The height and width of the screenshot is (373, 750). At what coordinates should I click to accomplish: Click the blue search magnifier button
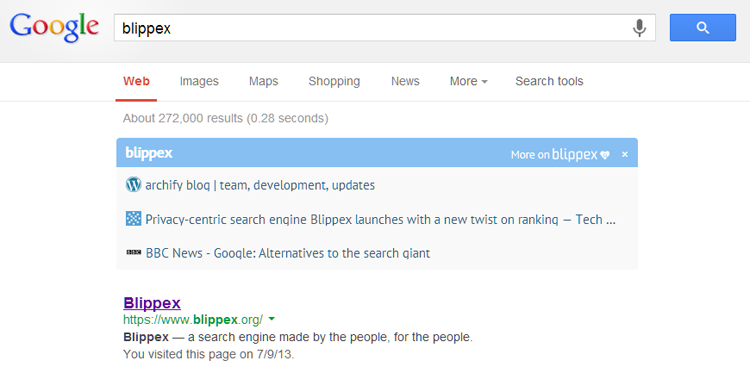[703, 28]
